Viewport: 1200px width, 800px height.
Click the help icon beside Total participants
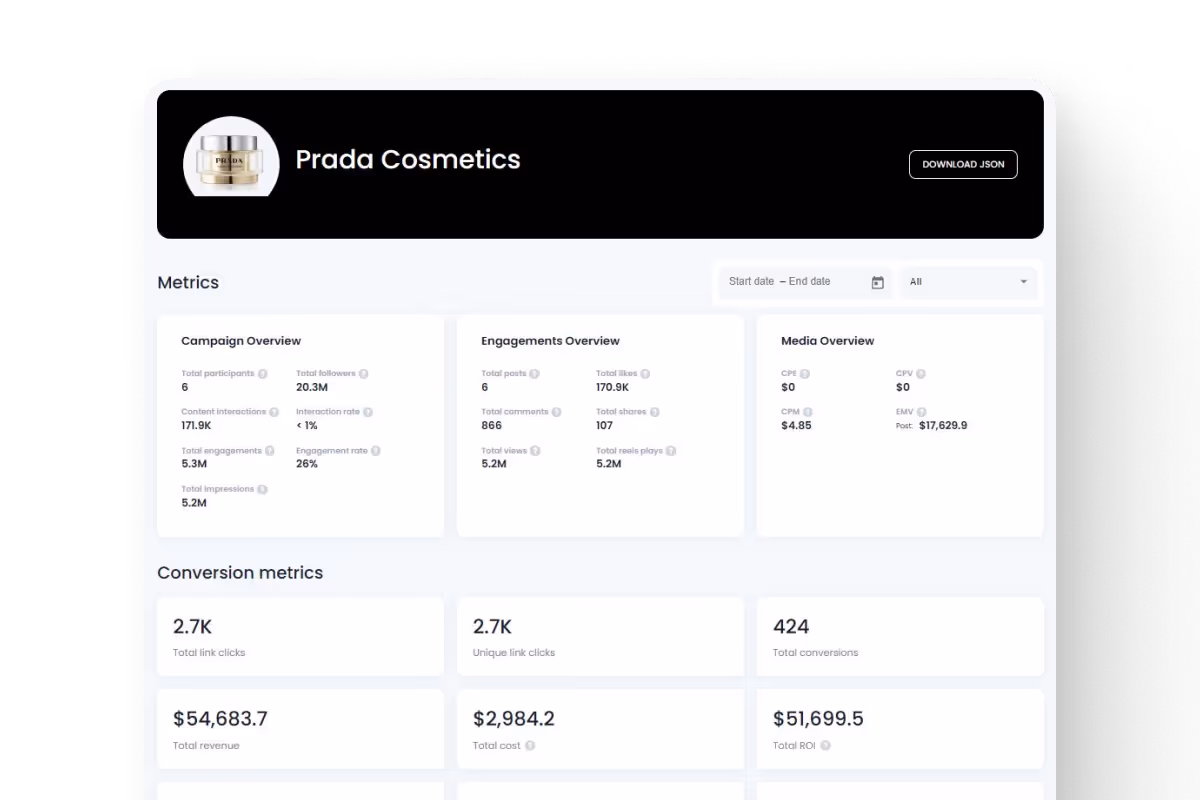coord(262,374)
